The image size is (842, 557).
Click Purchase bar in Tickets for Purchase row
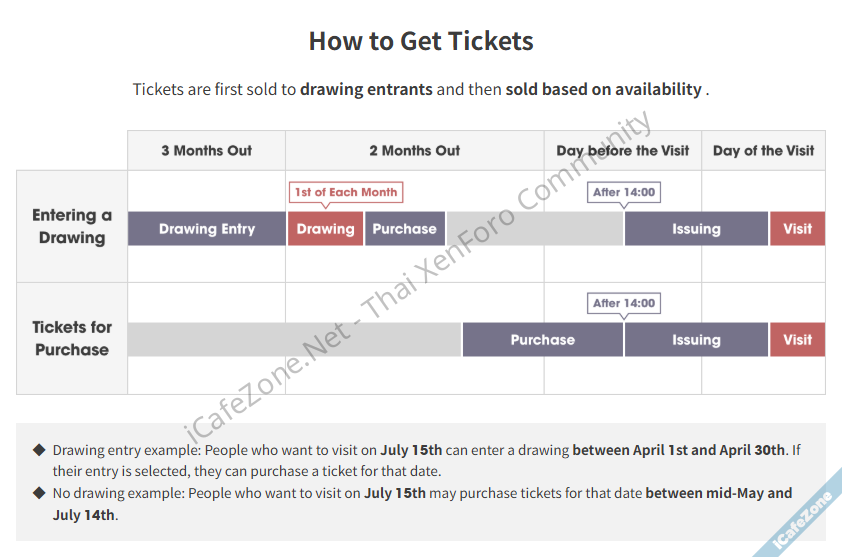tap(542, 340)
